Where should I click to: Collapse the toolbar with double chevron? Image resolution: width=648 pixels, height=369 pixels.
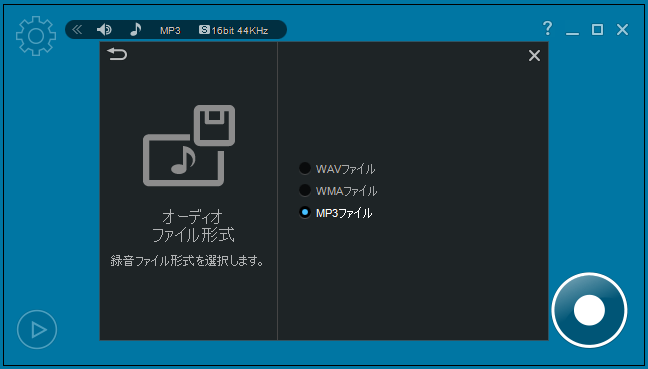tap(77, 30)
